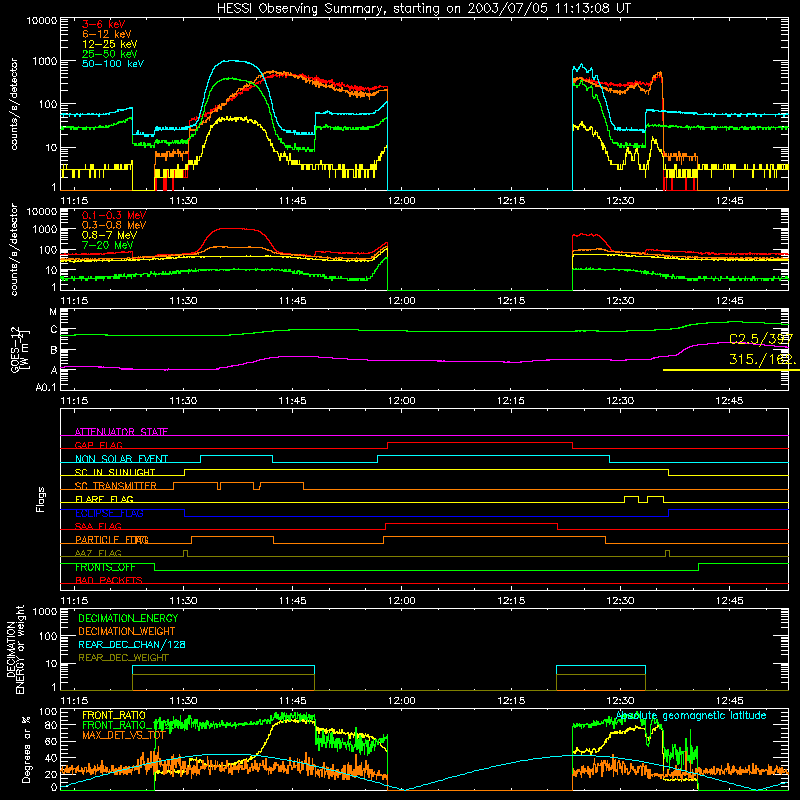The width and height of the screenshot is (800, 800).
Task: Click the HESSI Observing Summary title
Action: click(x=423, y=8)
